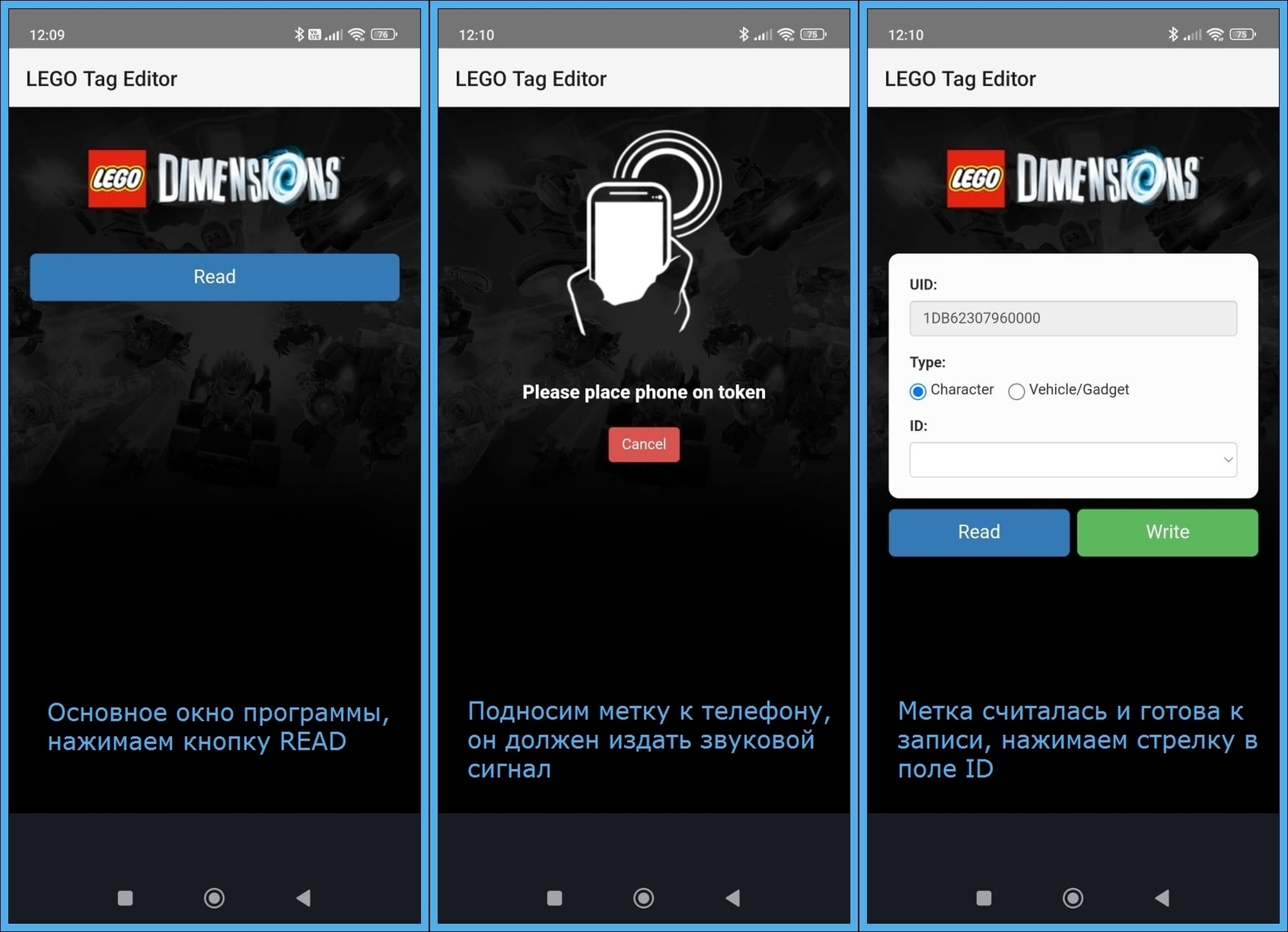Screen dimensions: 1288x932
Task: Tap LEGO Tag Editor title in second screen
Action: click(x=531, y=79)
